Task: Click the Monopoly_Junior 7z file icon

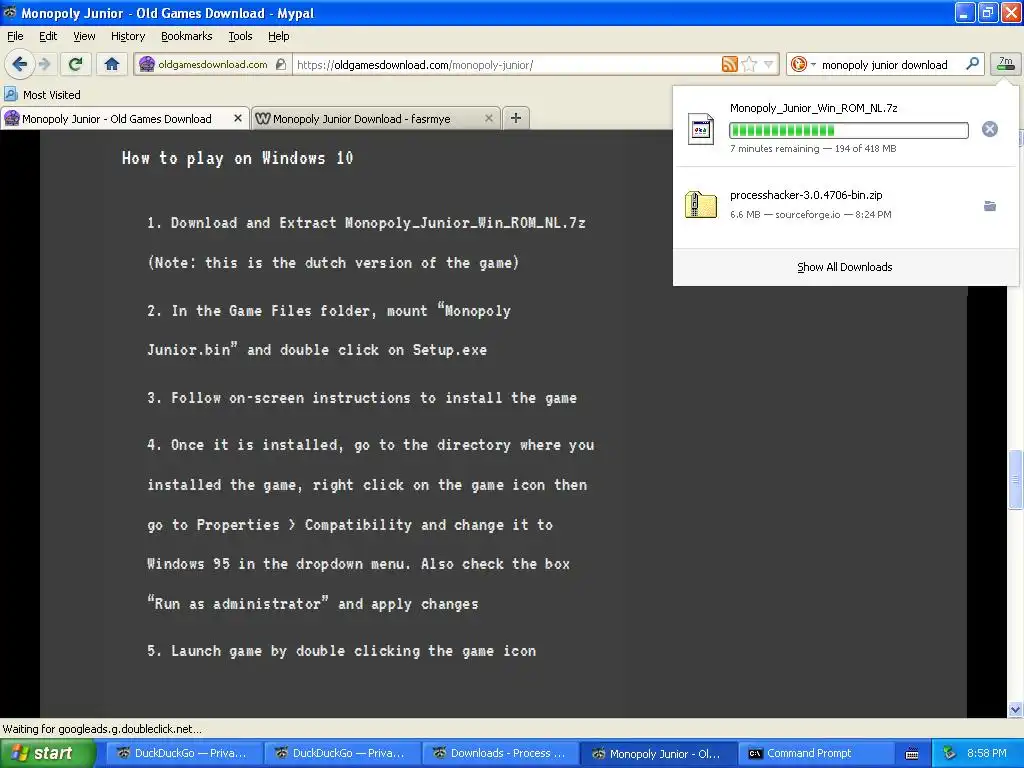Action: tap(701, 129)
